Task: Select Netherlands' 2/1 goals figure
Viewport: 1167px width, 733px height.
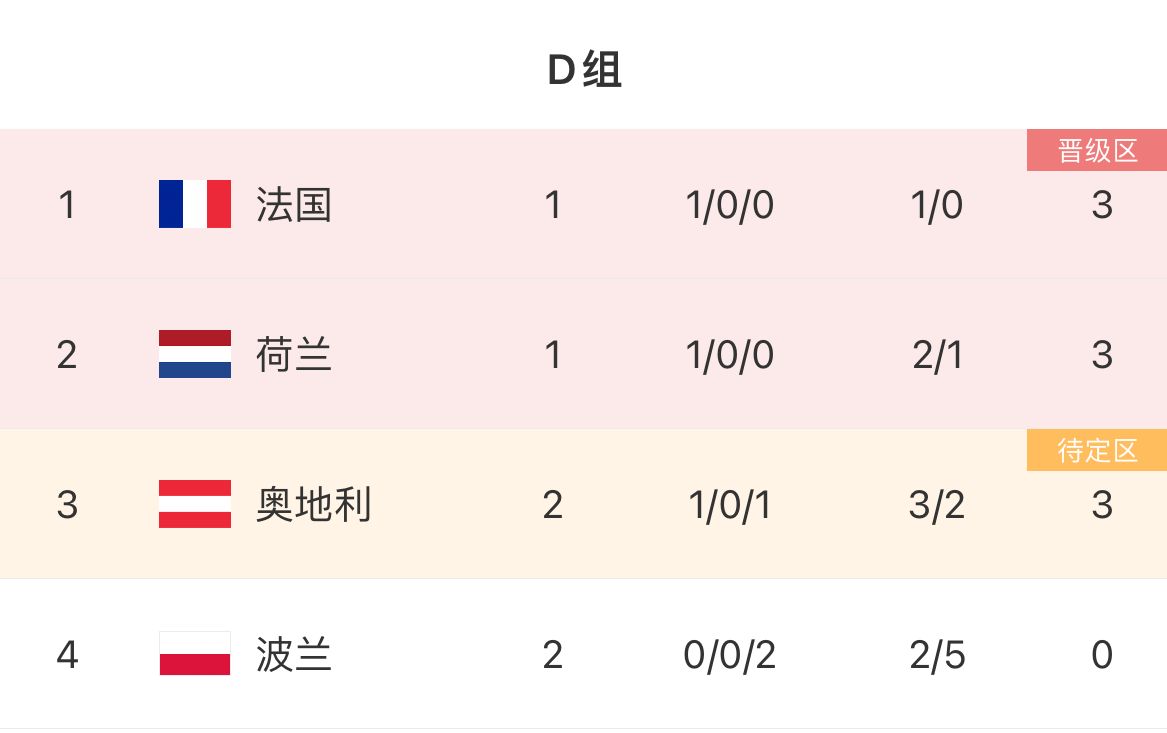Action: pyautogui.click(x=937, y=355)
